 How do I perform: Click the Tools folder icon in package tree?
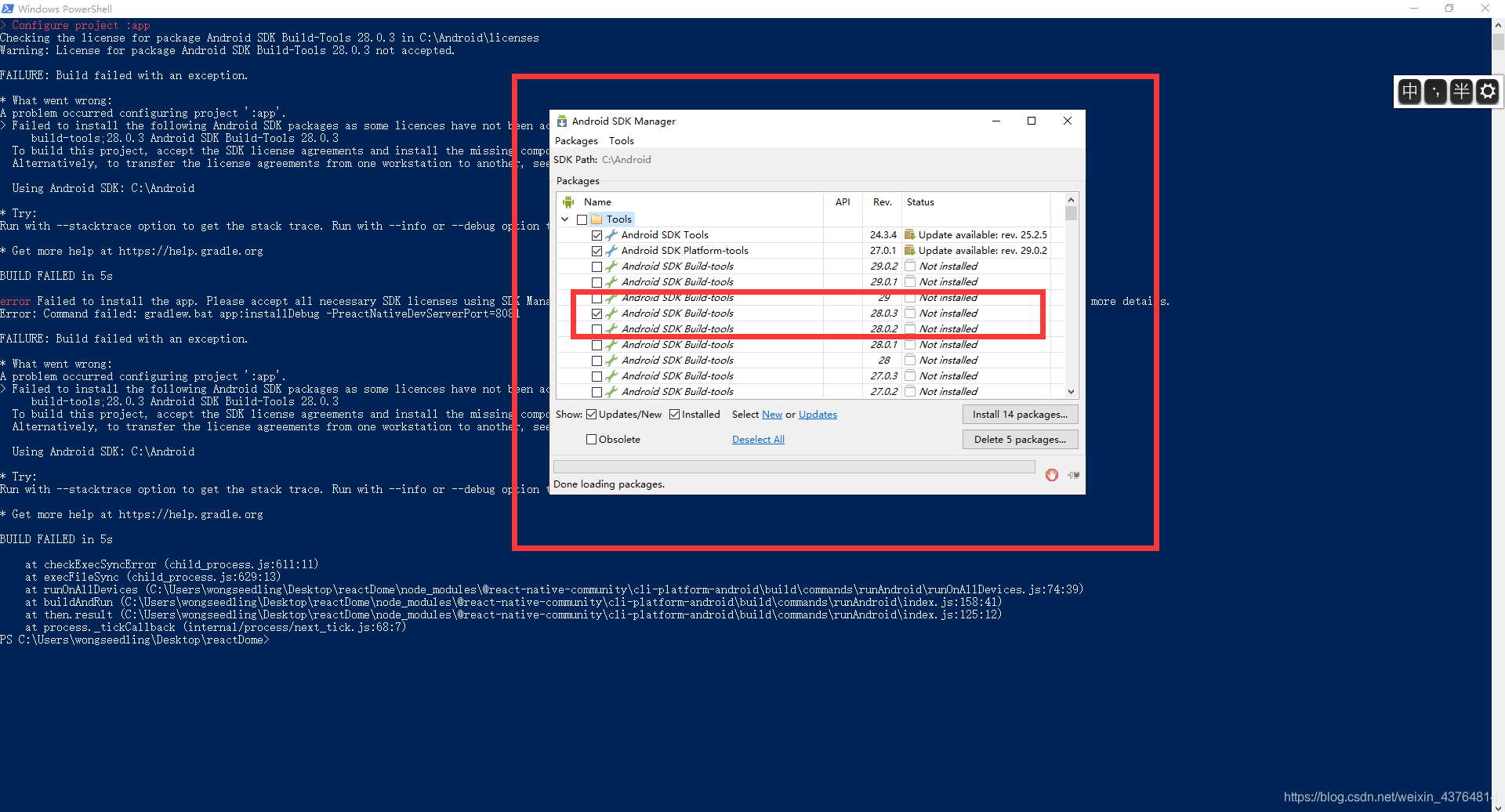(597, 219)
